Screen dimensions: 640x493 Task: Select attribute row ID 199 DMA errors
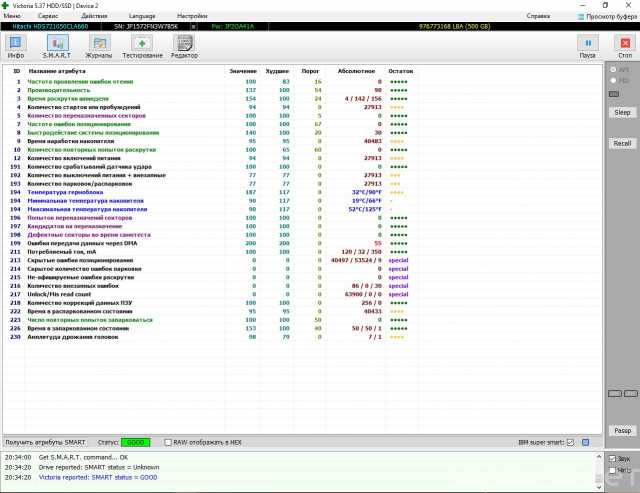[211, 243]
